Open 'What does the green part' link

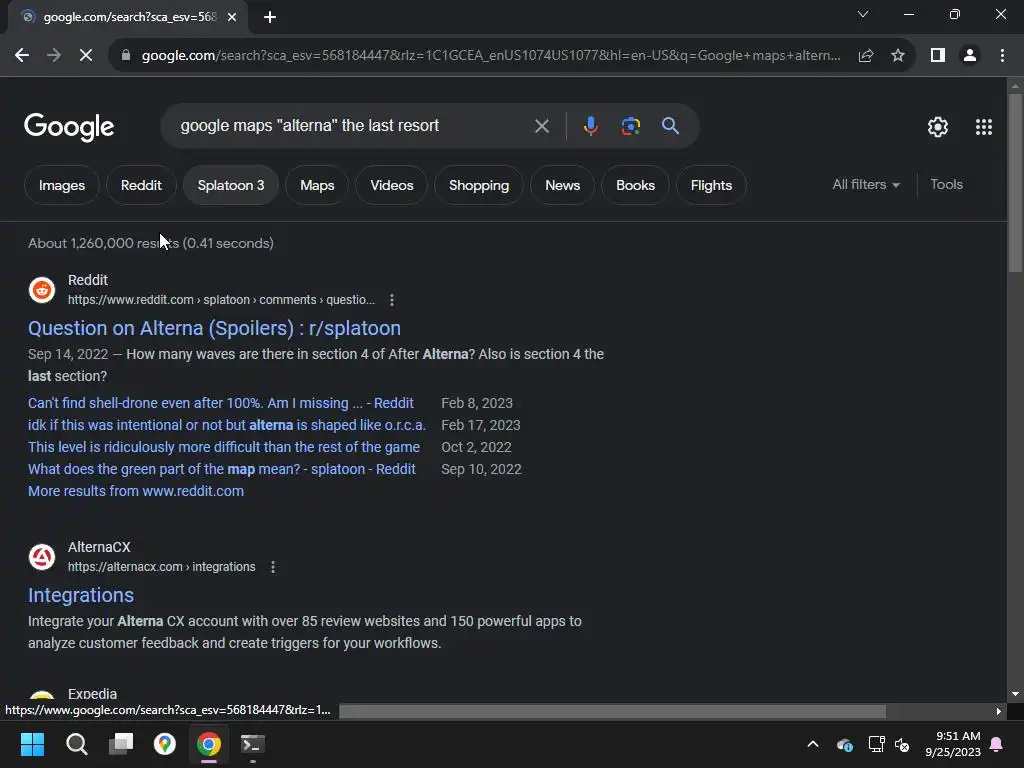[221, 470]
